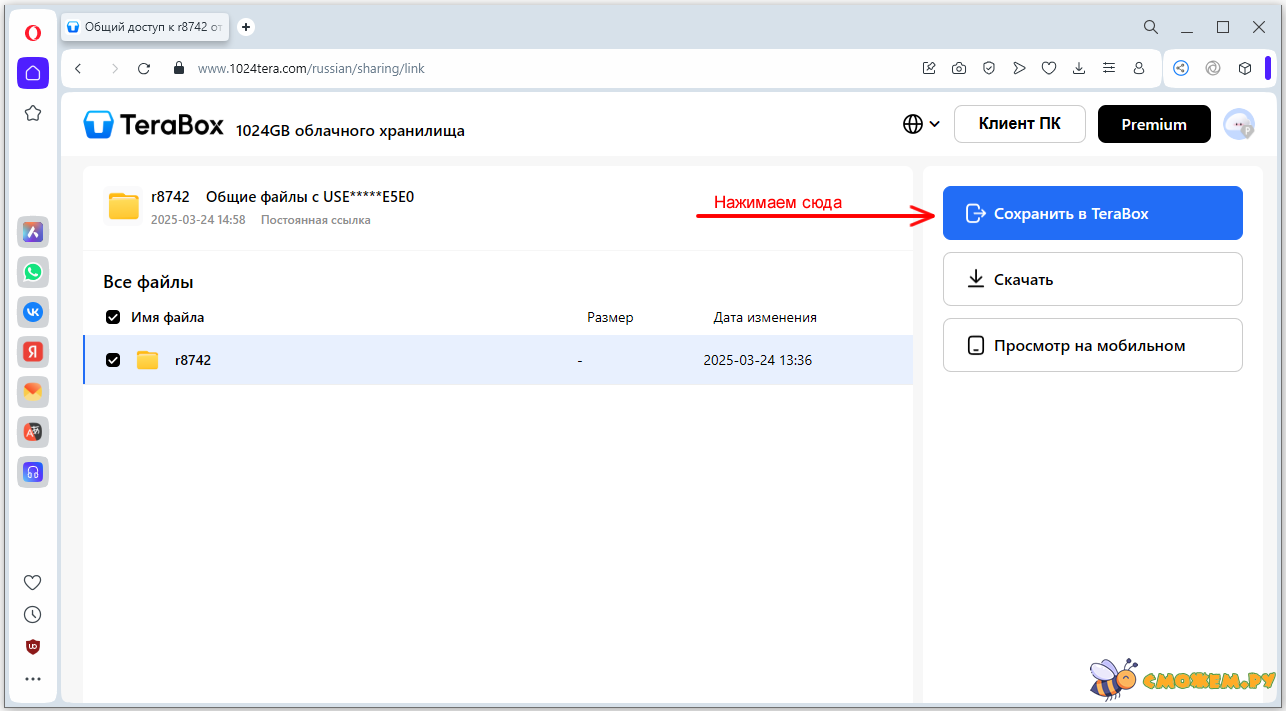This screenshot has height=711, width=1286.
Task: Reload the page
Action: (144, 68)
